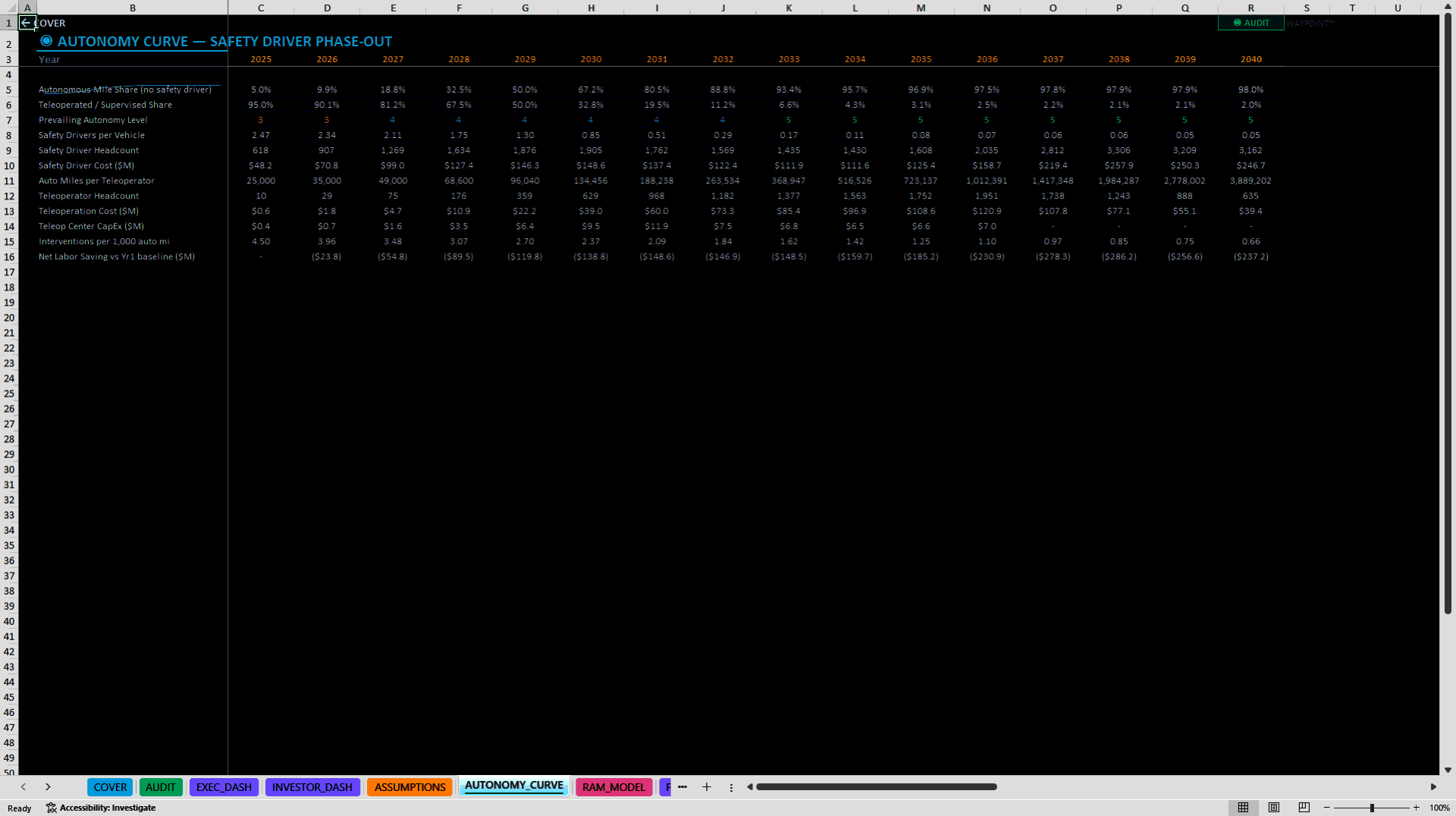
Task: Switch to the COVER sheet tab
Action: point(110,787)
